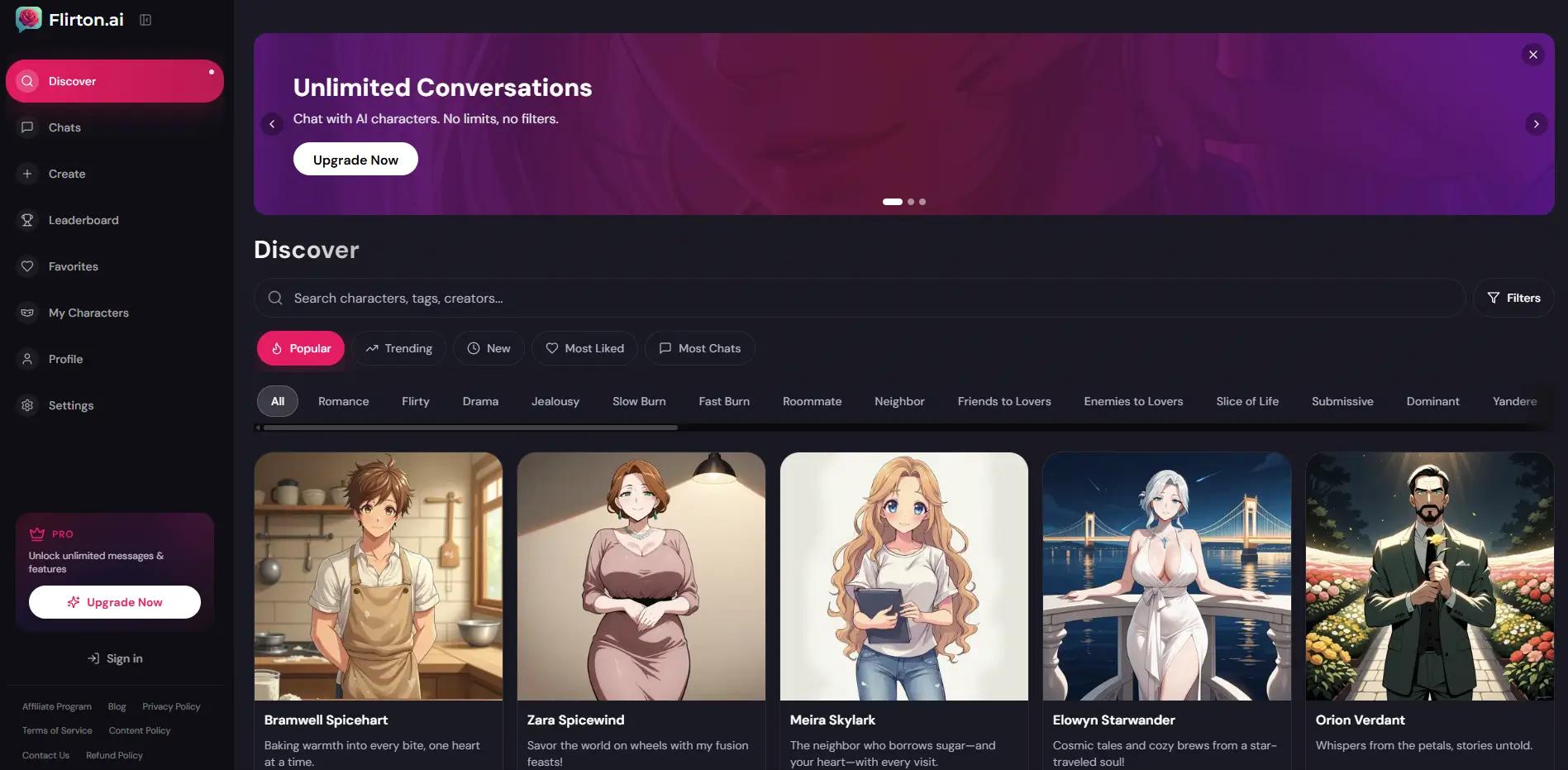Select the Fast Burn category
This screenshot has width=1568, height=770.
[724, 401]
